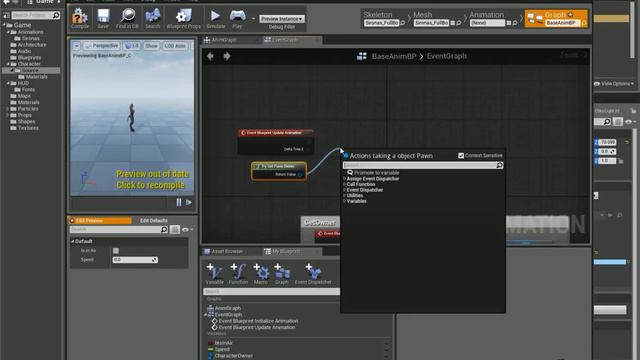Focus My Blueprint search field

[271, 291]
